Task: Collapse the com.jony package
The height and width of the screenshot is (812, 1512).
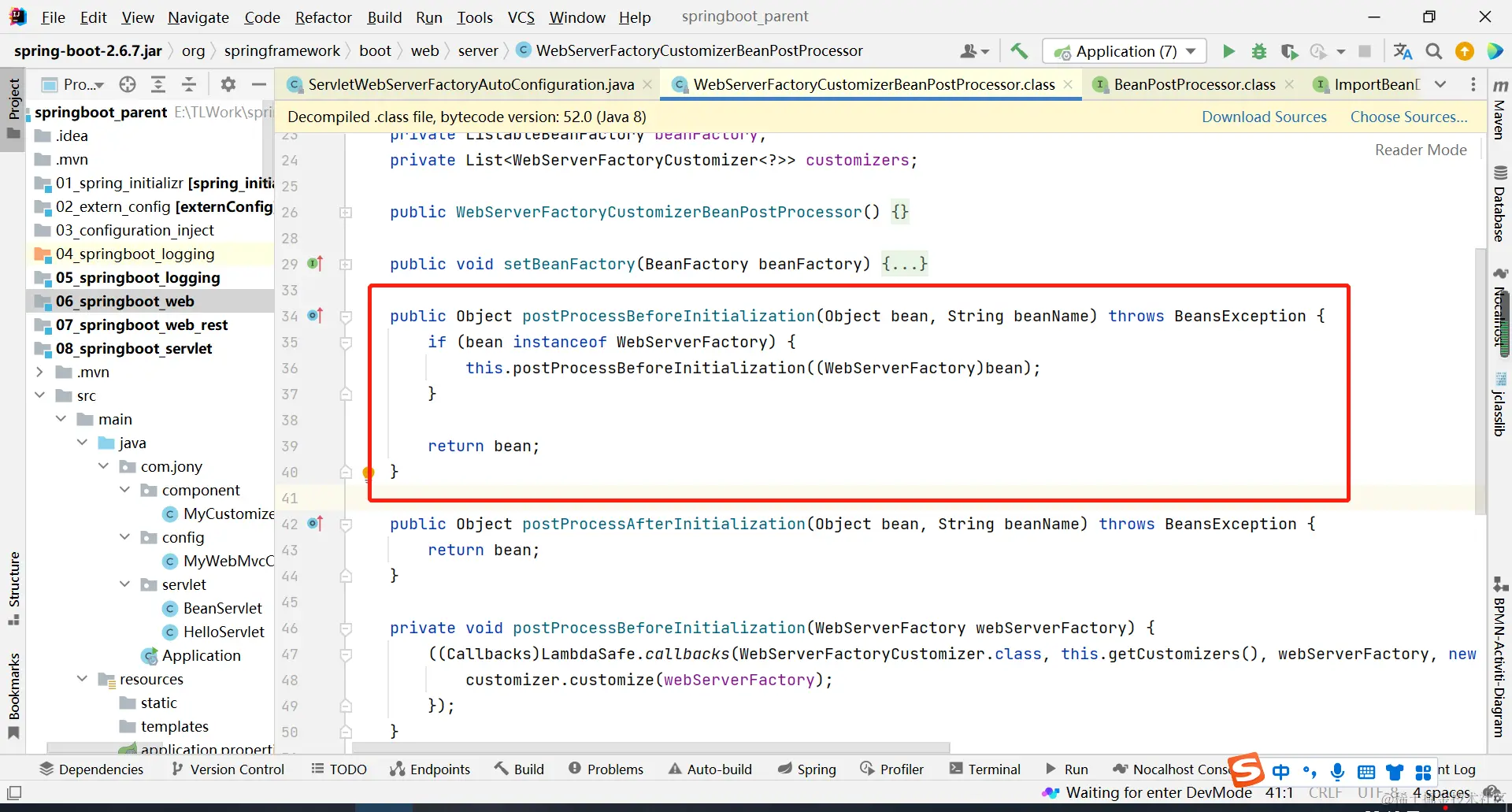Action: click(x=103, y=466)
